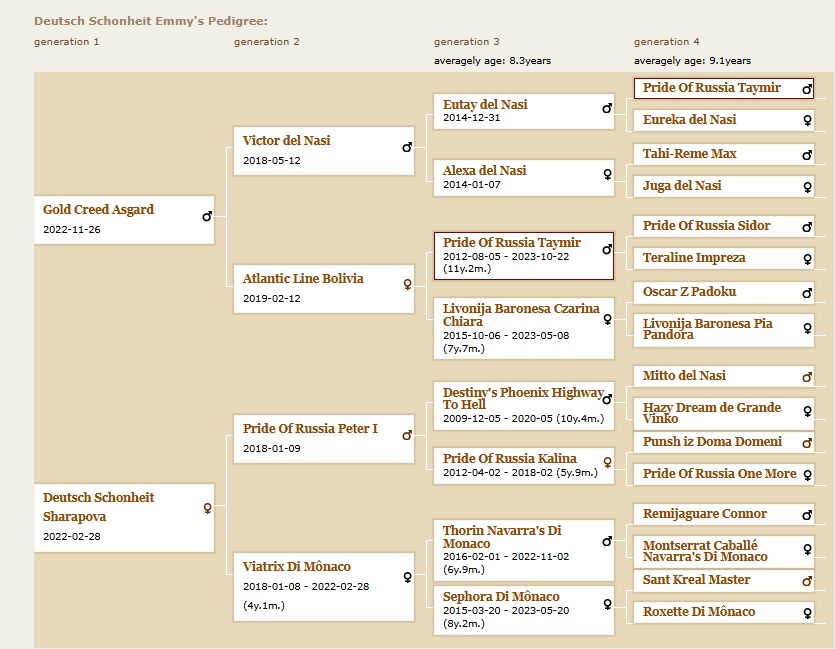Screen dimensions: 835x649
Task: Click the female icon beside Deutsch Schonheit Sharapova
Action: point(207,508)
